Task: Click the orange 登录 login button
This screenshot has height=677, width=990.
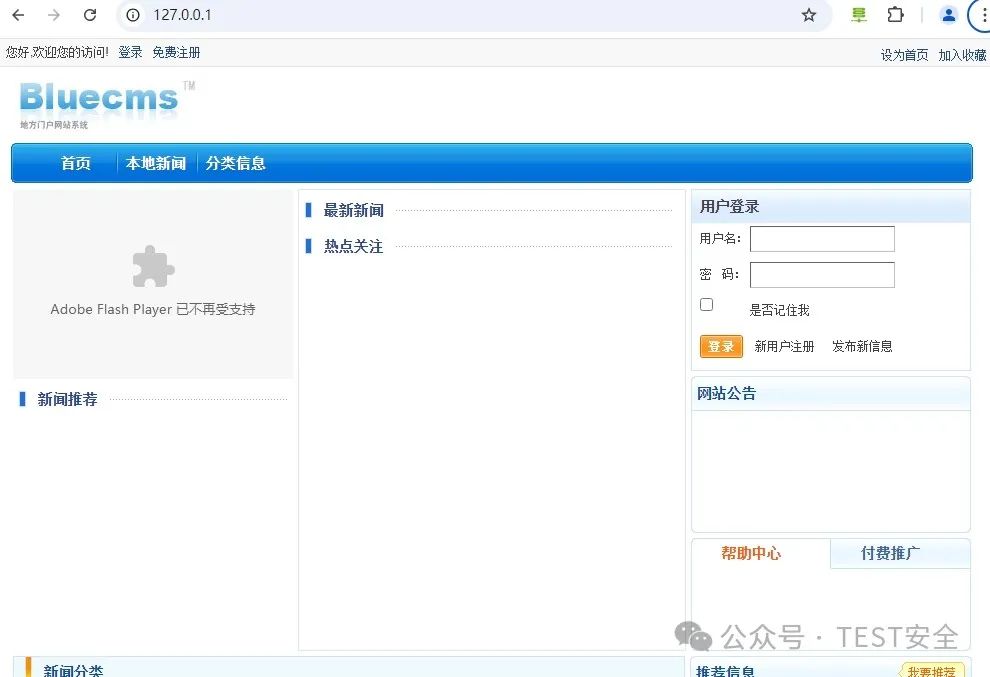Action: [721, 346]
